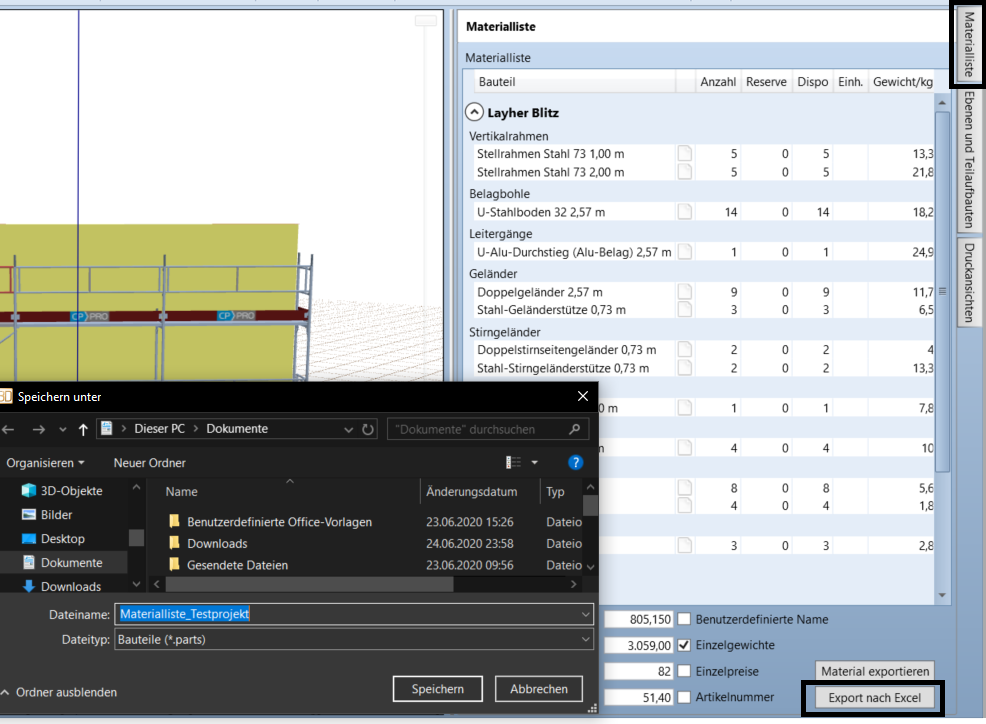Select Dokumente in navigation pane
The width and height of the screenshot is (986, 724).
tap(62, 562)
